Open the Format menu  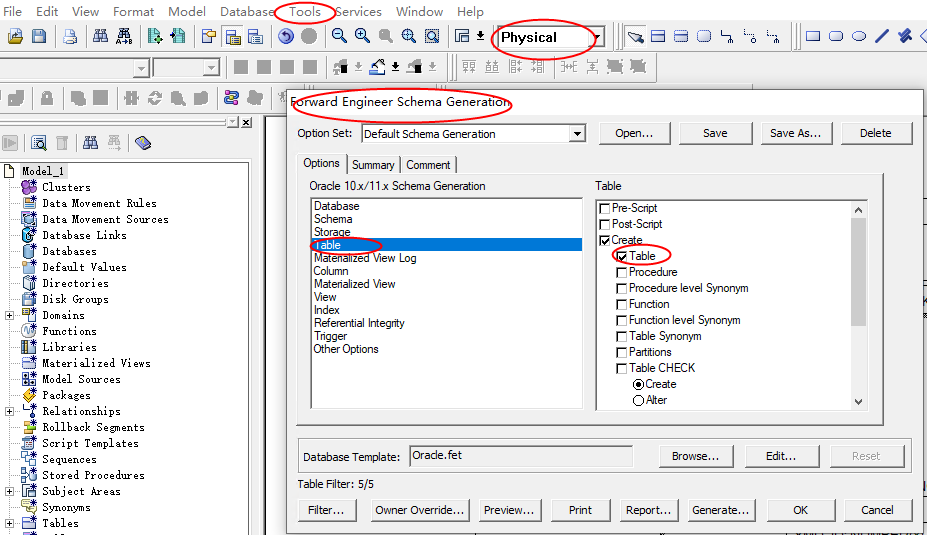click(134, 12)
